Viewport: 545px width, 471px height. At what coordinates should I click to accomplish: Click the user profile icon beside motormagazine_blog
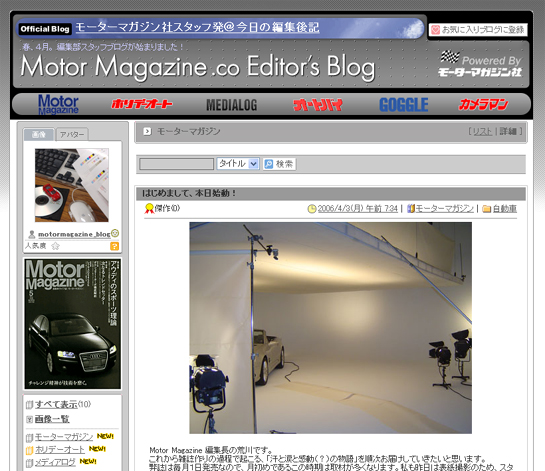pyautogui.click(x=32, y=234)
